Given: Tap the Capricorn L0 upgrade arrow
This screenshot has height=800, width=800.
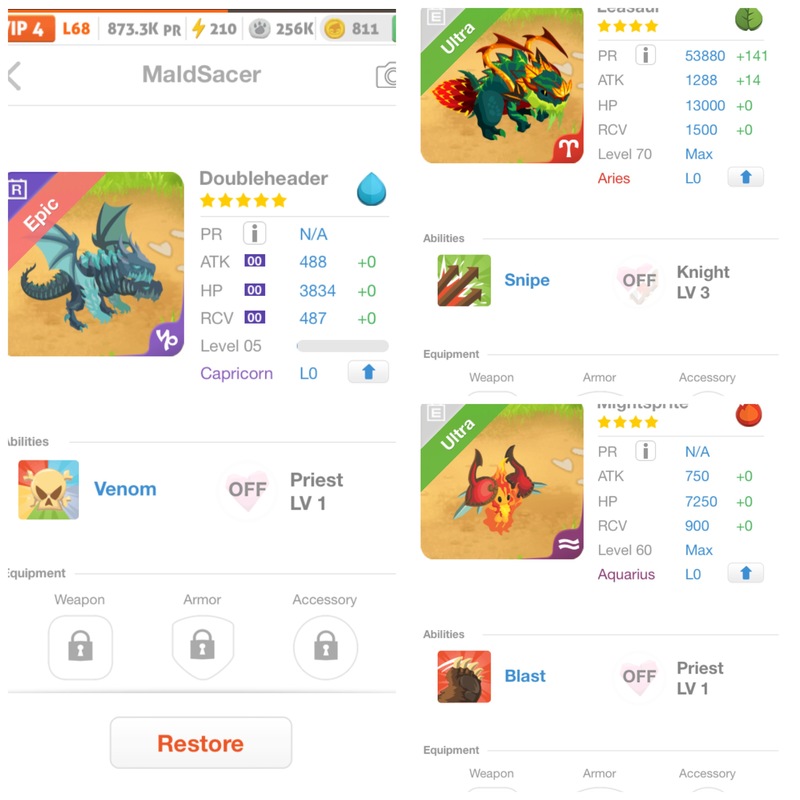Looking at the screenshot, I should (x=368, y=372).
